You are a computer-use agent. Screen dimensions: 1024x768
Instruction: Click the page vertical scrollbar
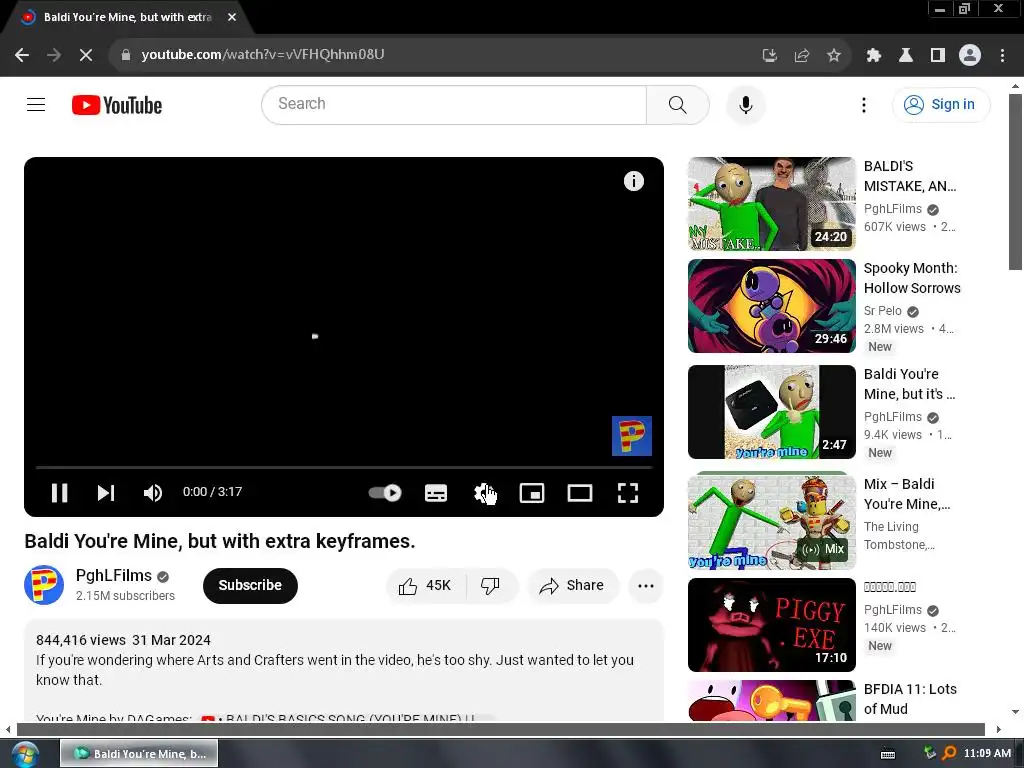click(x=1015, y=182)
